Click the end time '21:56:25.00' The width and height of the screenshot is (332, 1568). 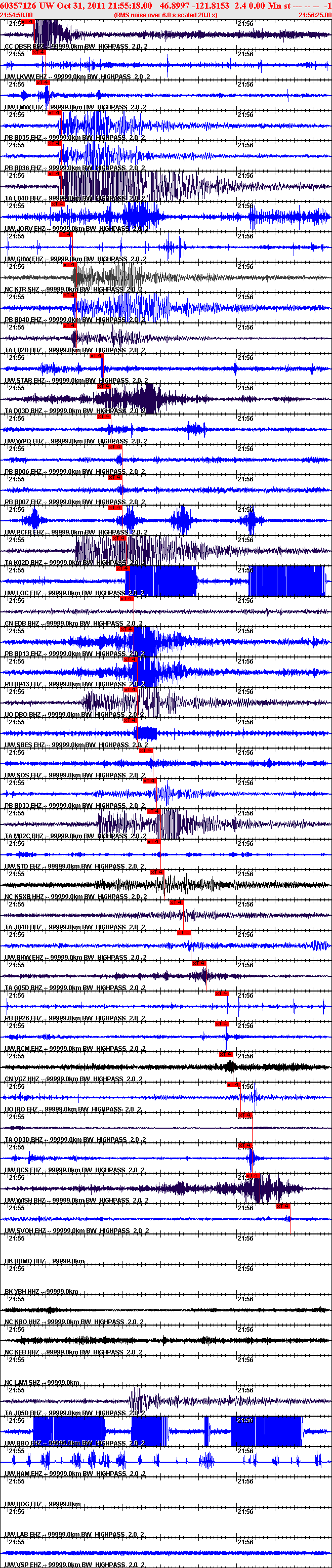315,15
